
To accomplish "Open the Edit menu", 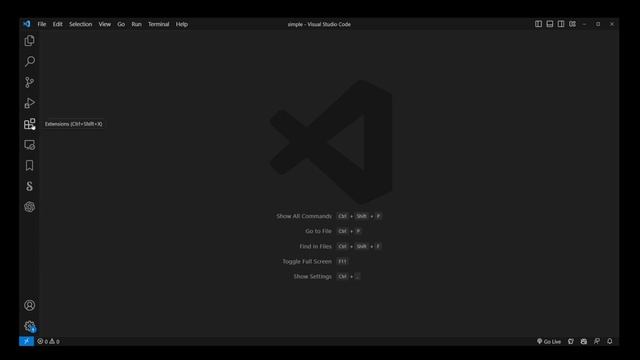I will pos(58,24).
